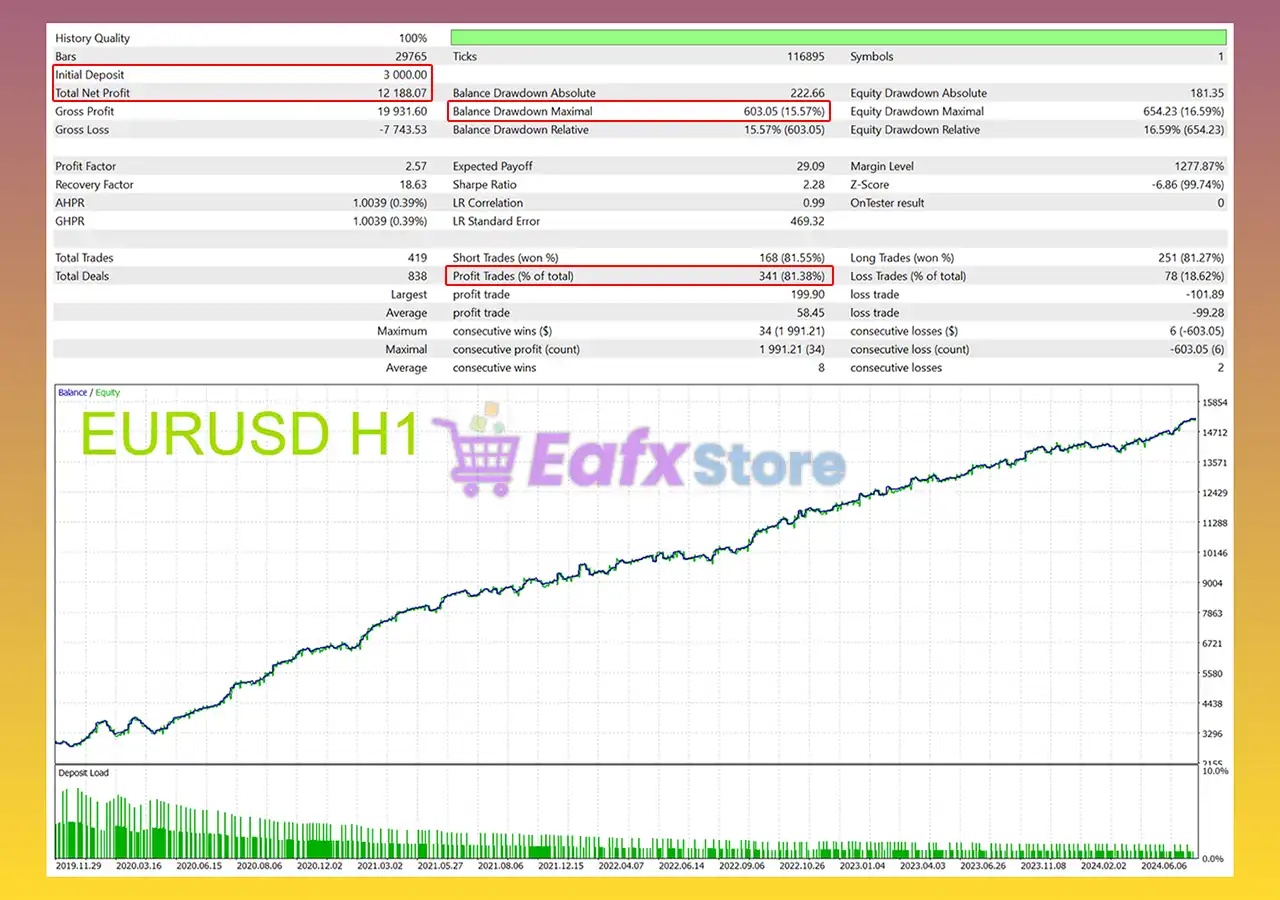Click the Total Trades value 419

(x=416, y=258)
